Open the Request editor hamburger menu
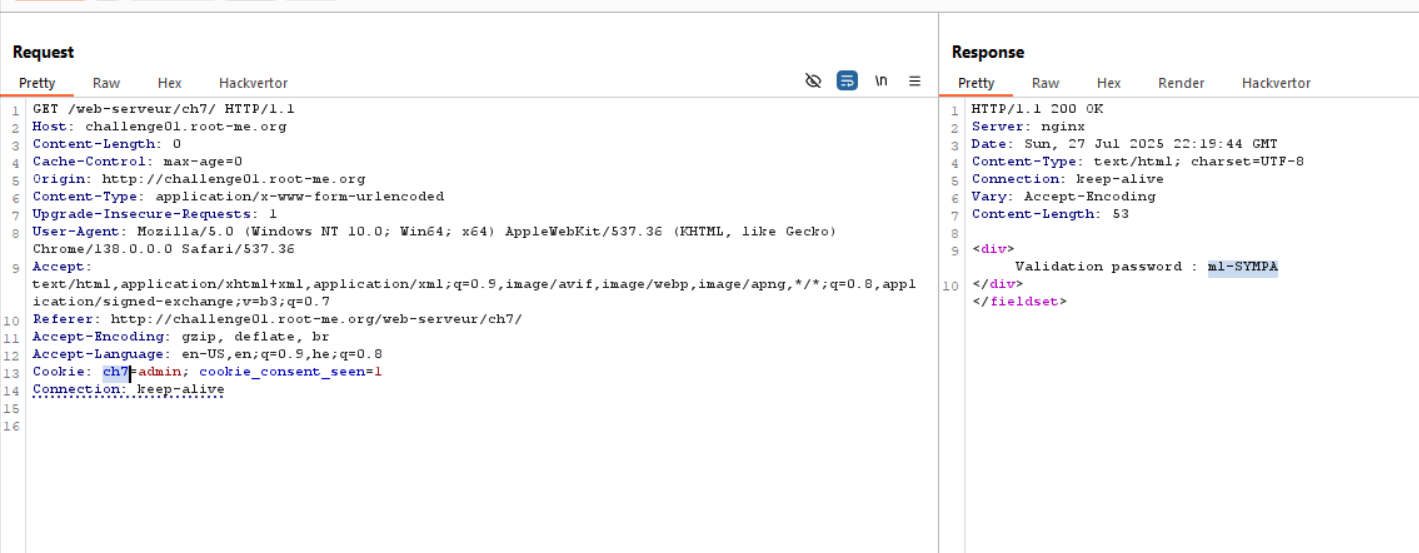Image resolution: width=1419 pixels, height=553 pixels. point(914,81)
